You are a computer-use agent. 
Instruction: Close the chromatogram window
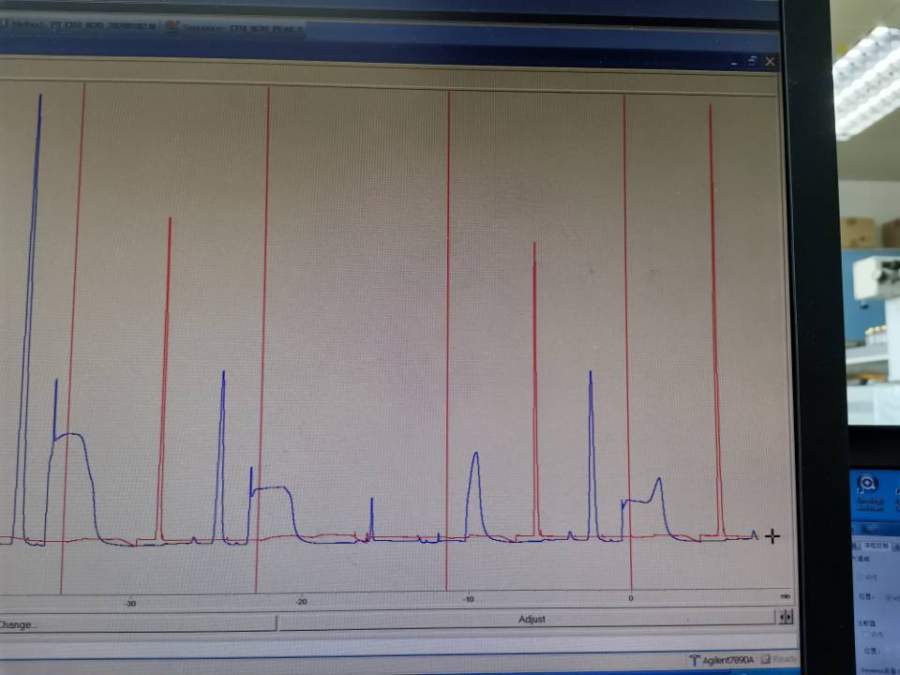click(x=770, y=61)
